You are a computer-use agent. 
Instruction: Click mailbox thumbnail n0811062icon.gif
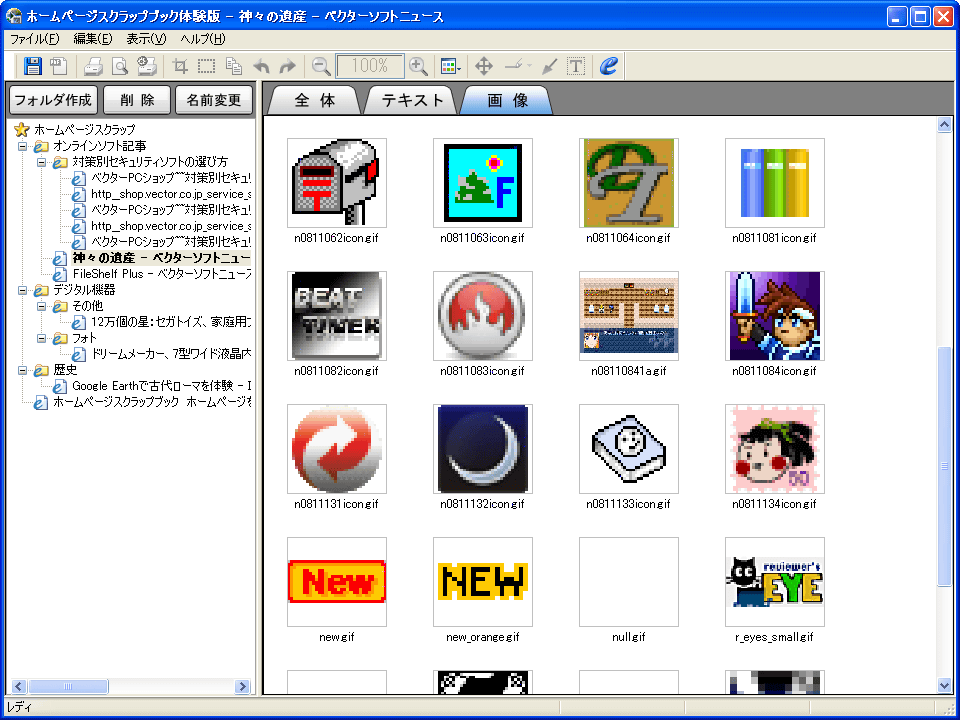[x=337, y=182]
